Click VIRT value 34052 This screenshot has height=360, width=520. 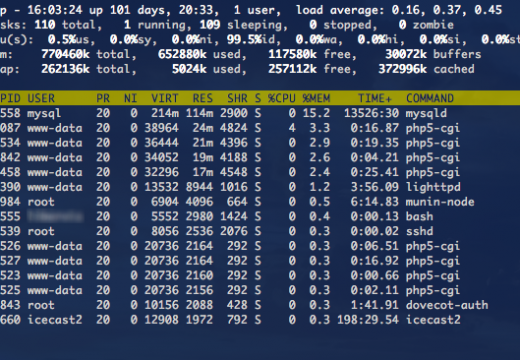pyautogui.click(x=161, y=157)
